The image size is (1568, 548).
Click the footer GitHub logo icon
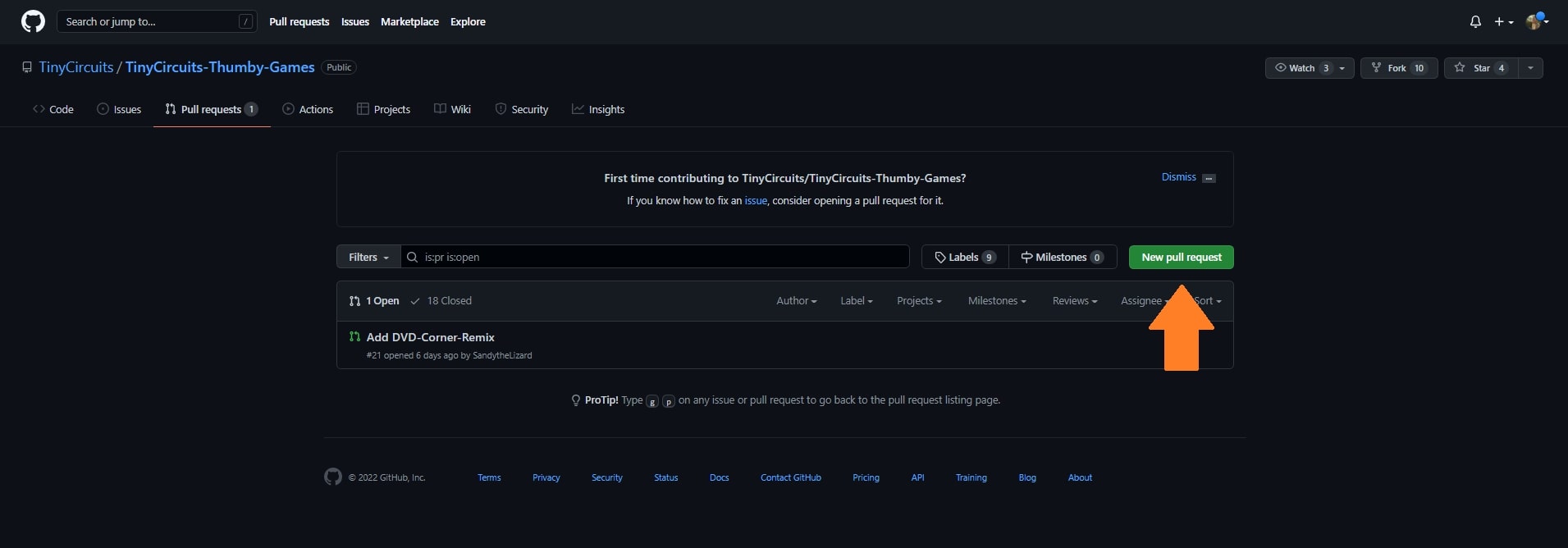click(x=332, y=477)
